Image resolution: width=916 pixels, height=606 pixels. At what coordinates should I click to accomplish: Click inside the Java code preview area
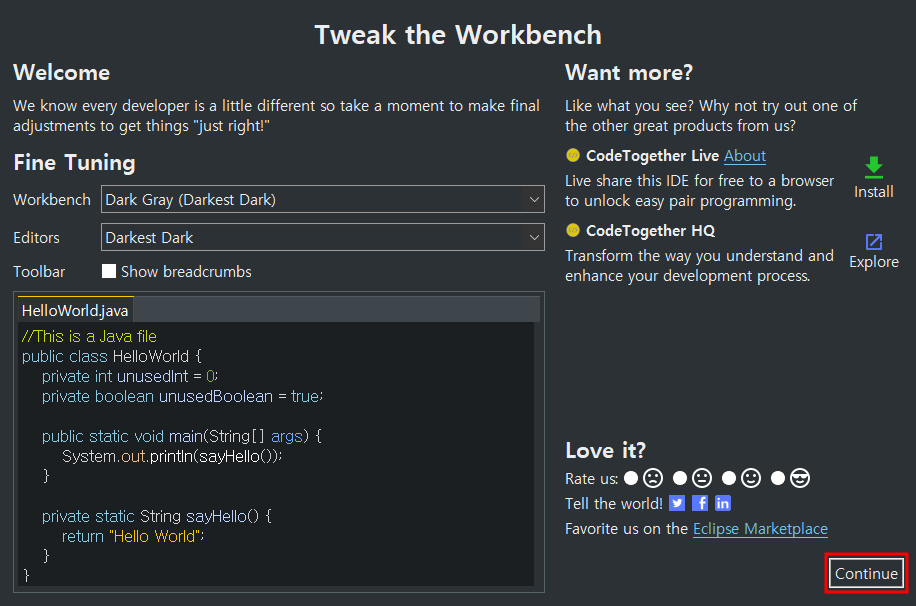click(x=276, y=454)
